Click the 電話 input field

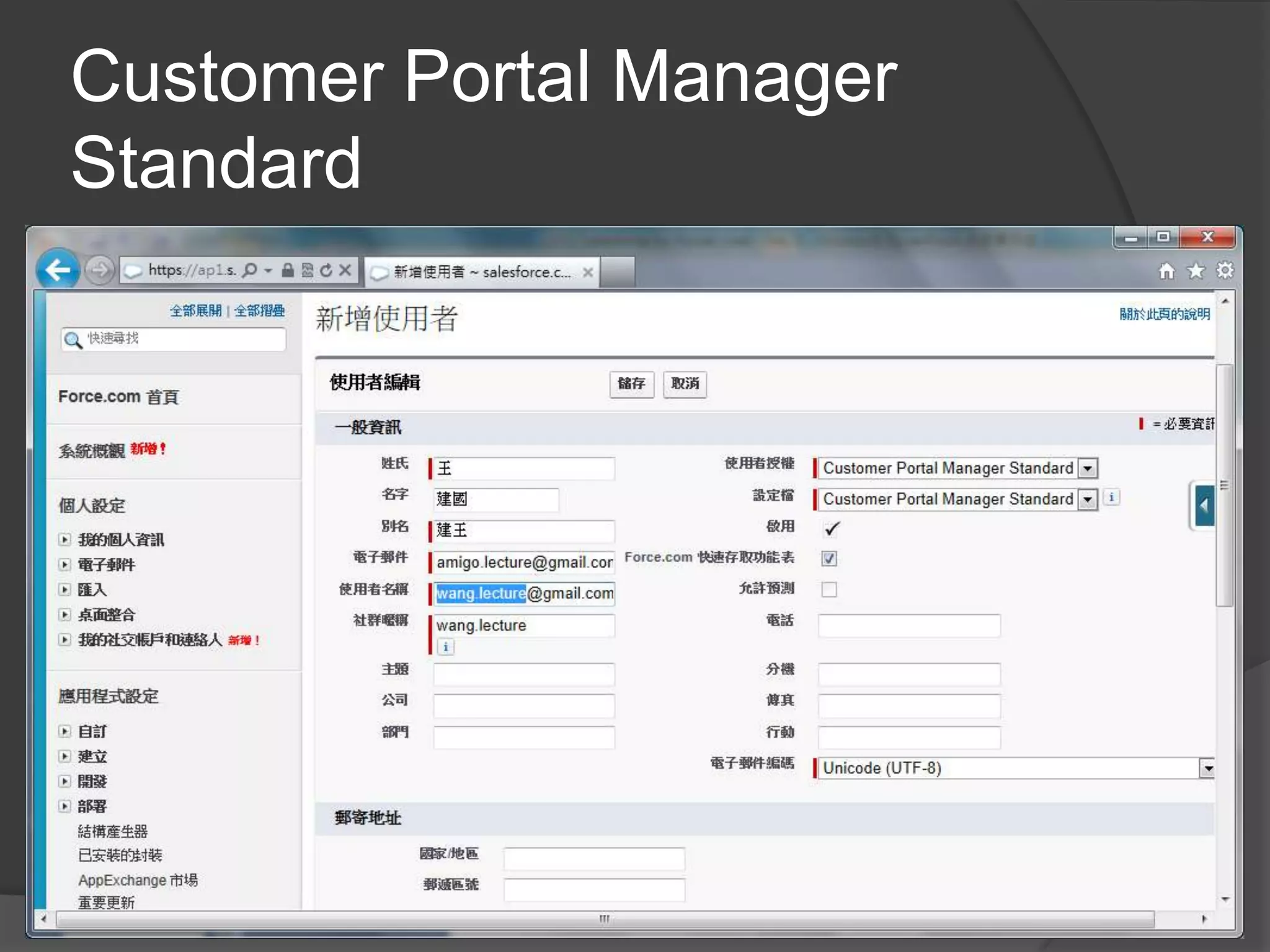pyautogui.click(x=909, y=625)
